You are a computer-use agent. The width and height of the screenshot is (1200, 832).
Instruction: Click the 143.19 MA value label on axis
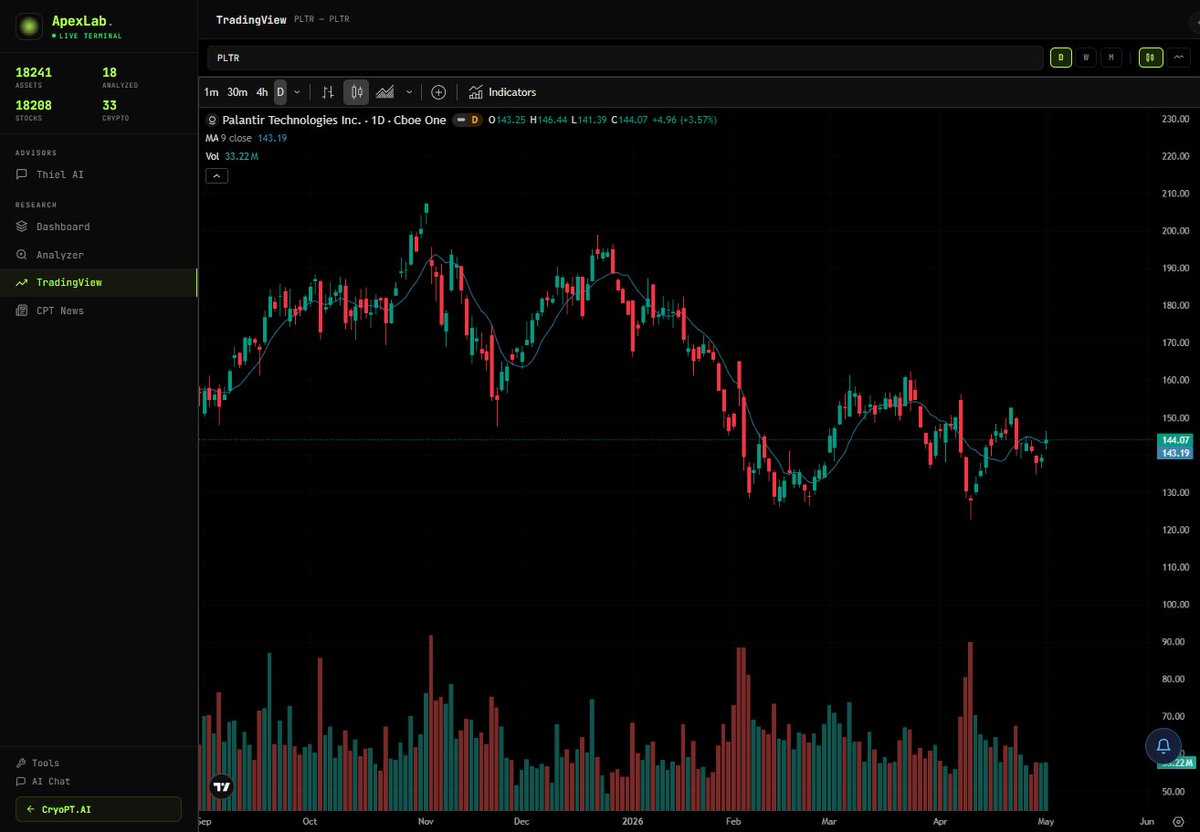click(1174, 453)
